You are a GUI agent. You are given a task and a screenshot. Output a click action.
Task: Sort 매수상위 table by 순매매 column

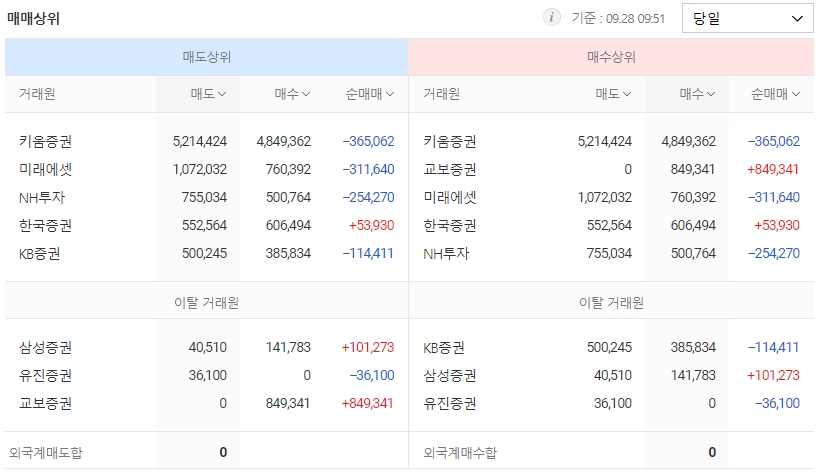[x=775, y=94]
